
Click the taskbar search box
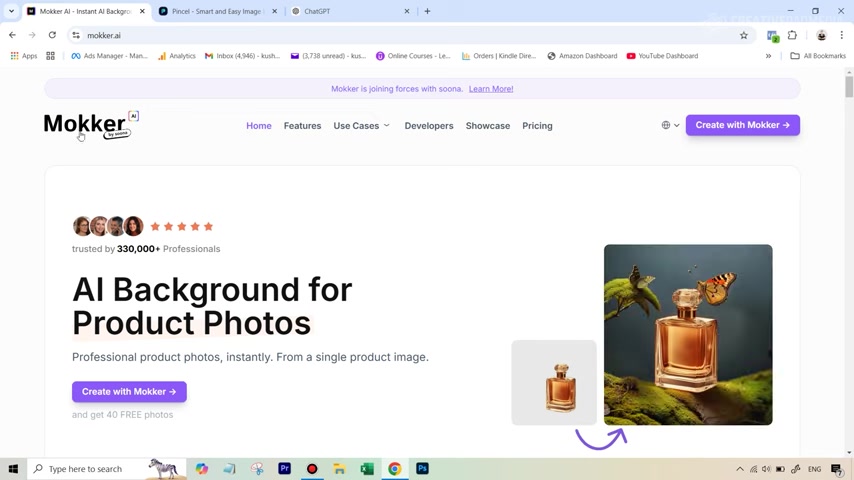point(107,469)
